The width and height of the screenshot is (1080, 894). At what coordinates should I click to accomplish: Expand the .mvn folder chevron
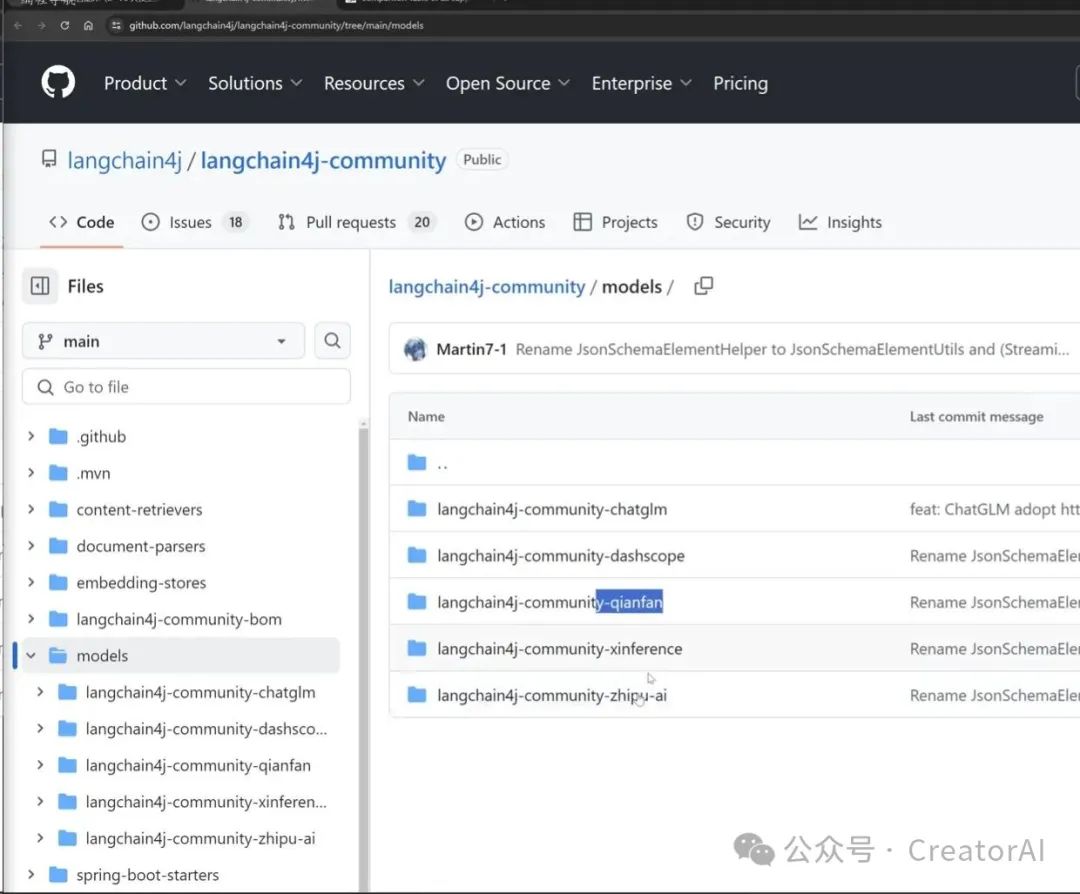[x=31, y=472]
